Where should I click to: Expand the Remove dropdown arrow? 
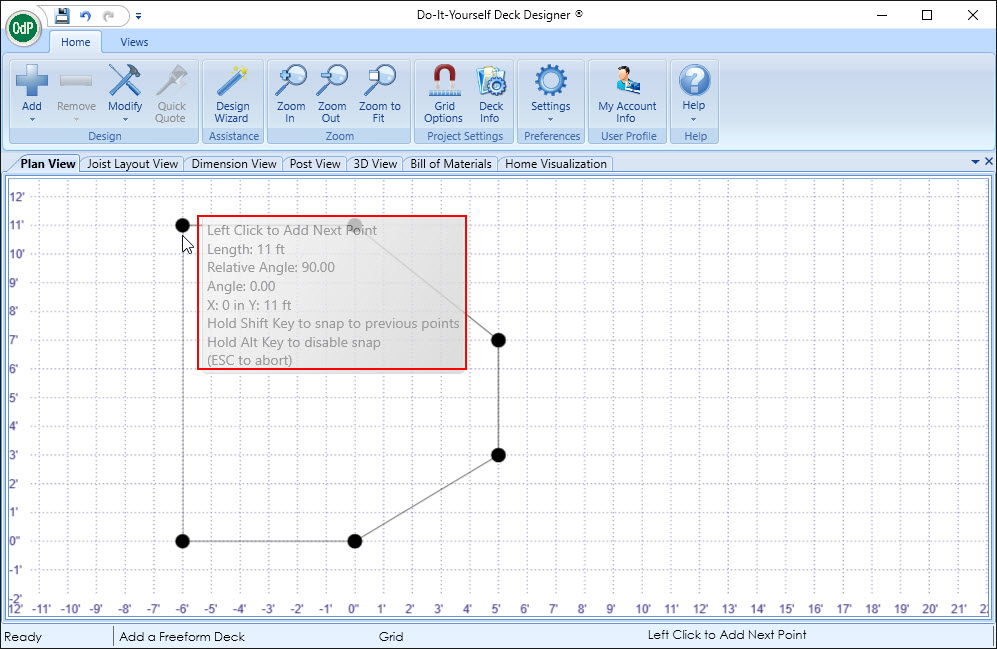point(76,119)
